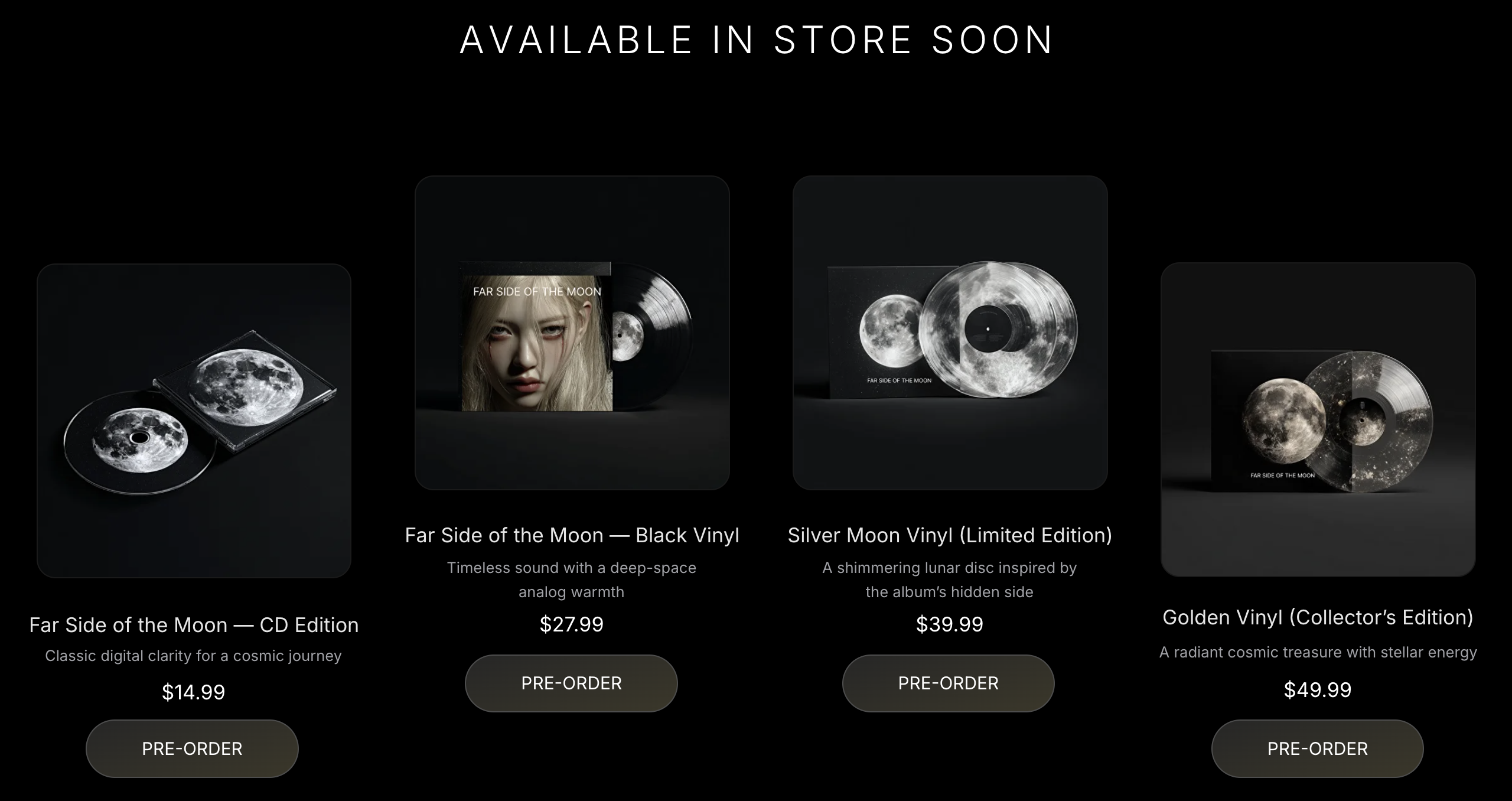Select the 'Golden Vinyl (Collector's Edition)' title
This screenshot has height=801, width=1512.
(1318, 617)
